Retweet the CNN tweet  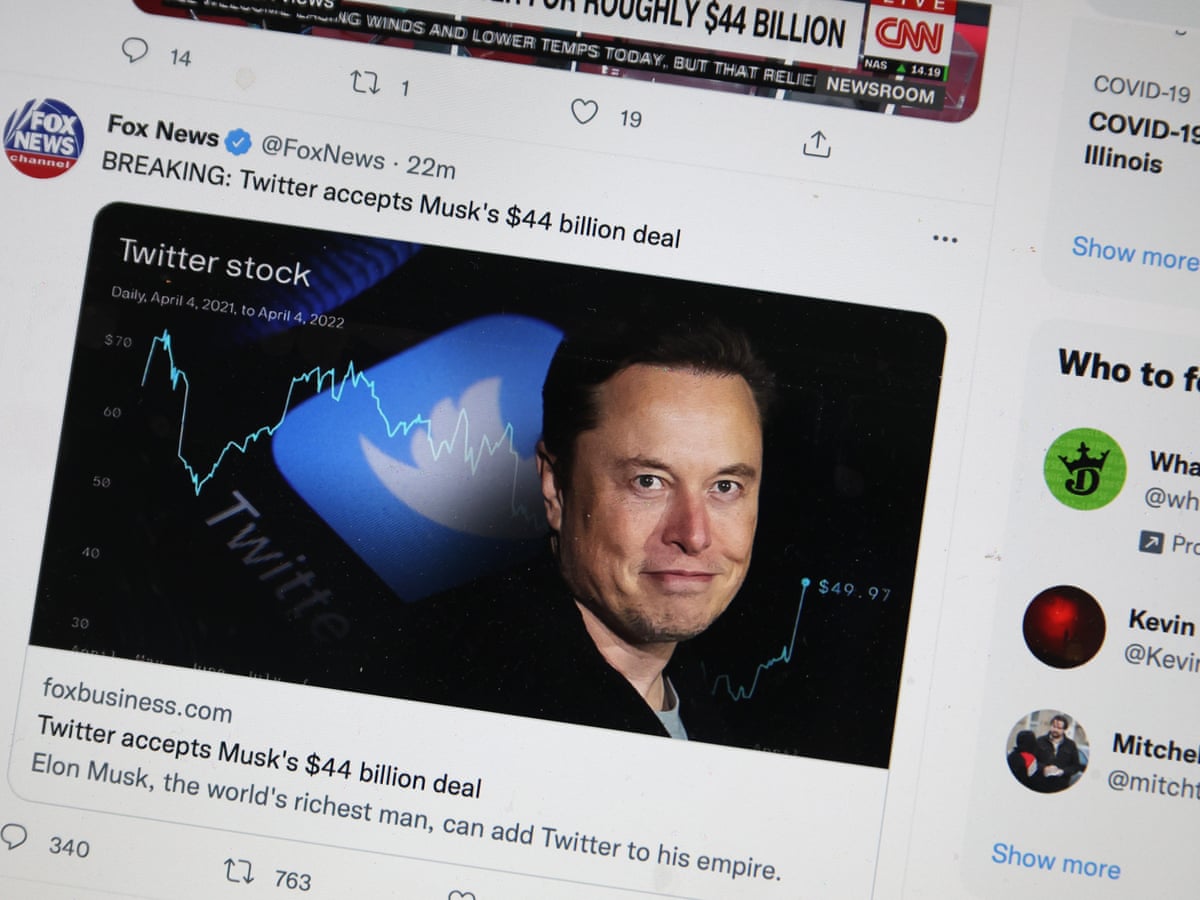[x=365, y=82]
